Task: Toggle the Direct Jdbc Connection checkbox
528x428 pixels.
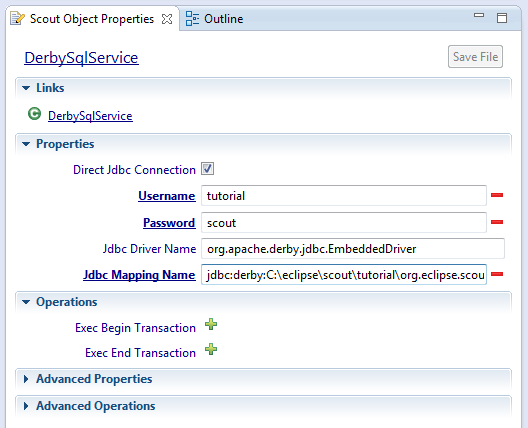Action: coord(207,169)
